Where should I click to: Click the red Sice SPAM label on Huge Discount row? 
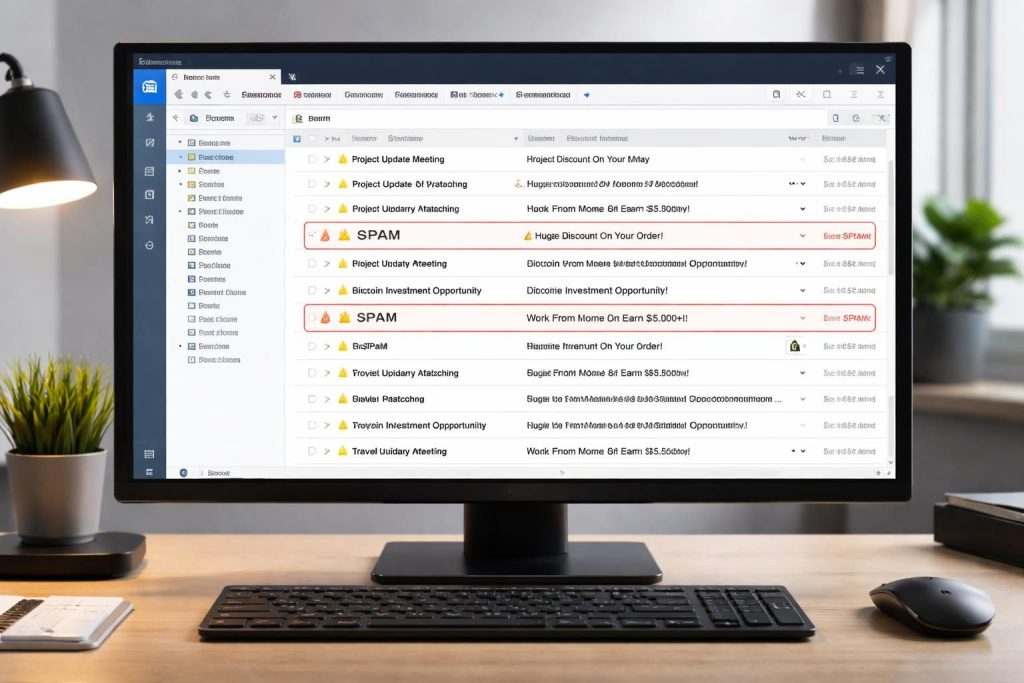pos(847,236)
